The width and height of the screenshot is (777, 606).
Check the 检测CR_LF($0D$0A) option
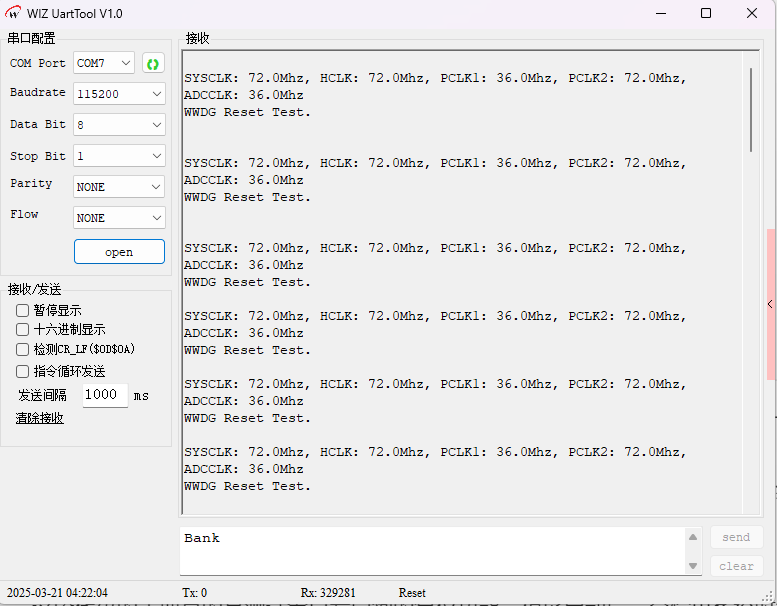pyautogui.click(x=23, y=350)
